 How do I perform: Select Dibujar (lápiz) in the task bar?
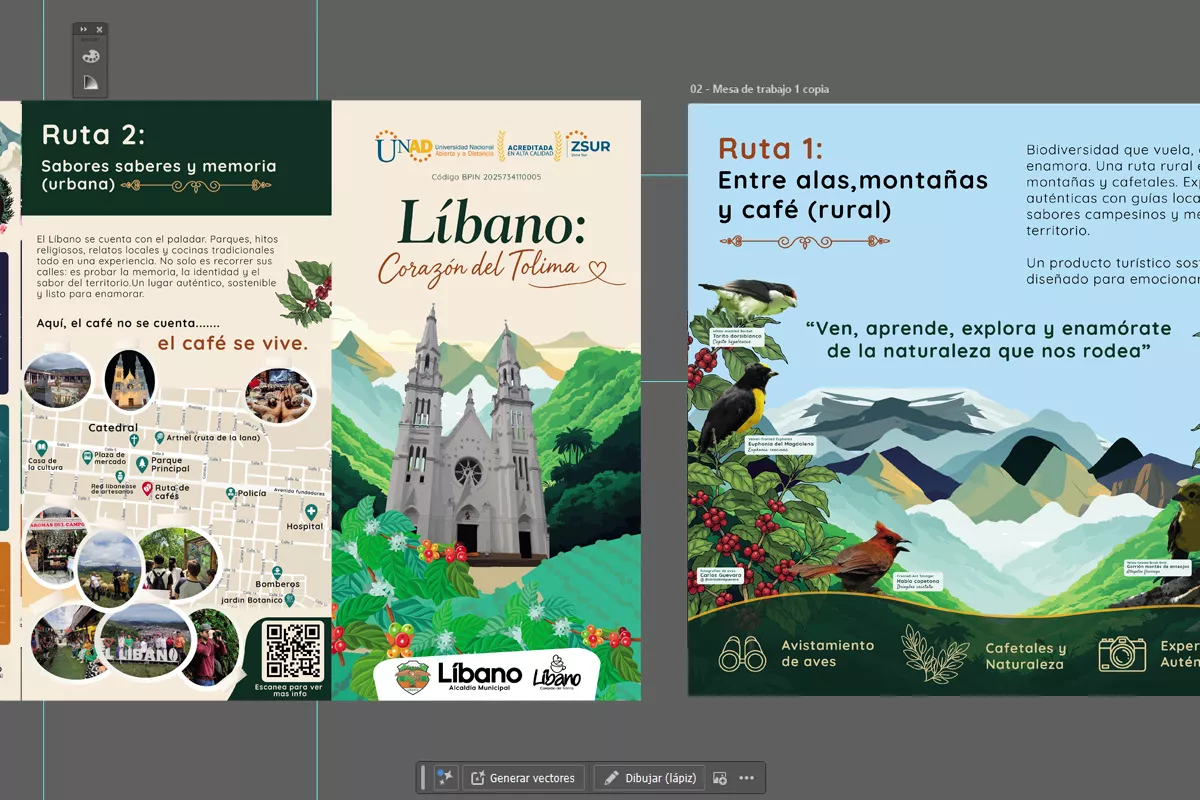point(649,778)
